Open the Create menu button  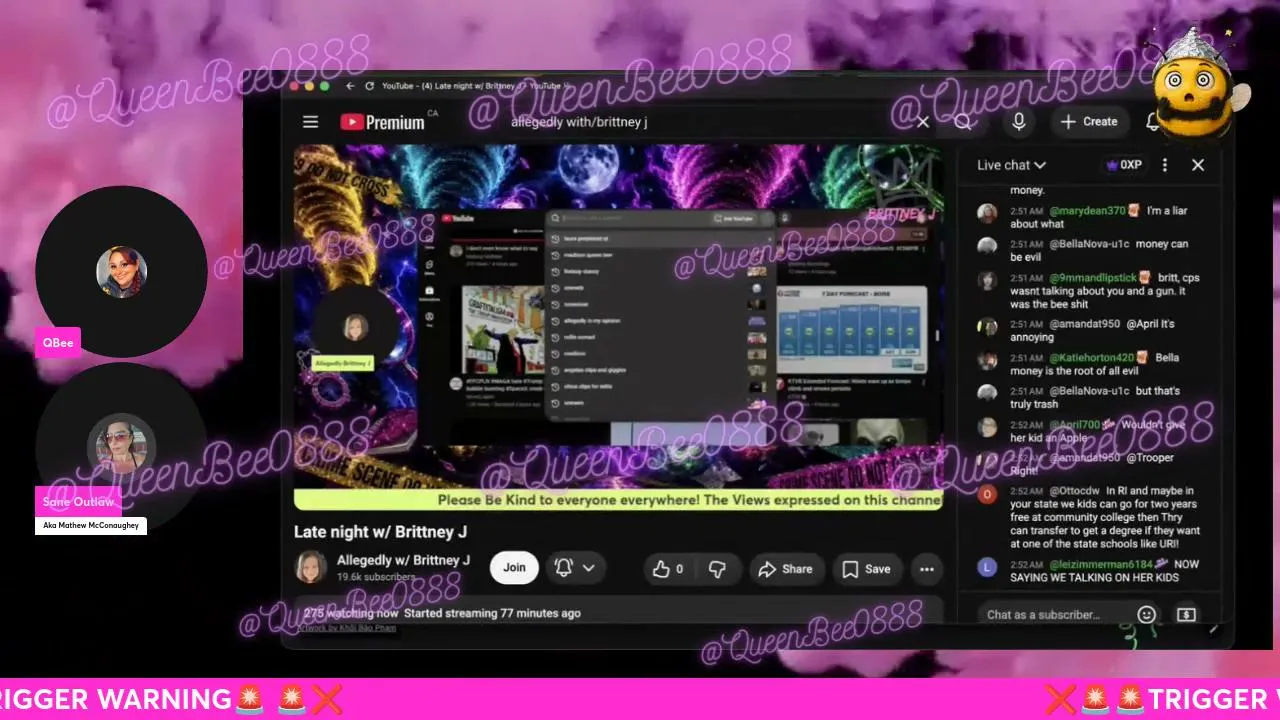pos(1089,122)
